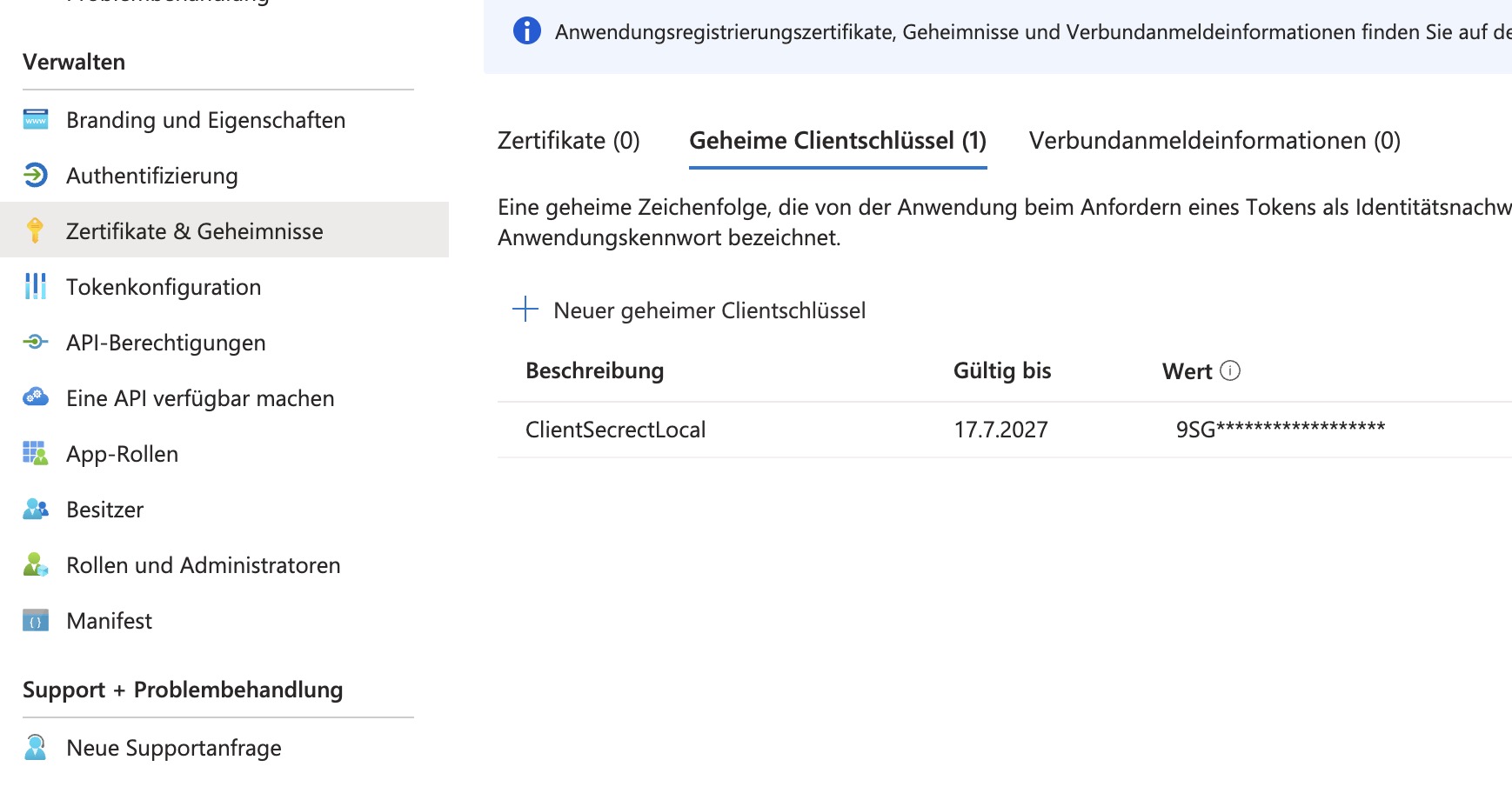1512x800 pixels.
Task: Click the info icon next to Wert
Action: coord(1230,370)
